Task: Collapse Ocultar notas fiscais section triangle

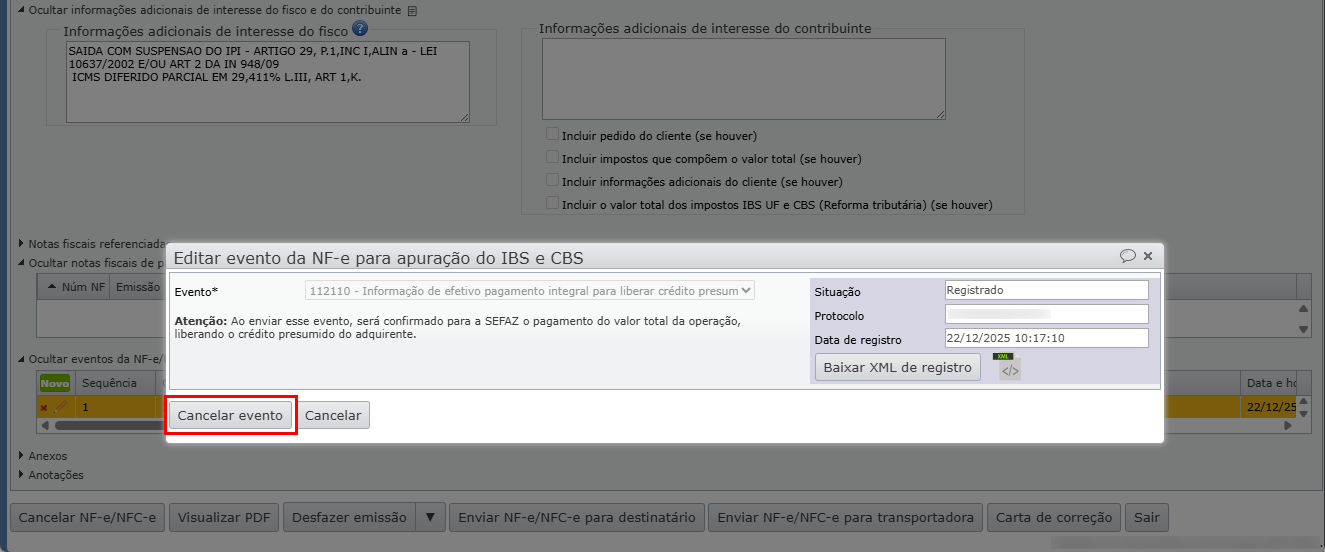Action: 22,263
